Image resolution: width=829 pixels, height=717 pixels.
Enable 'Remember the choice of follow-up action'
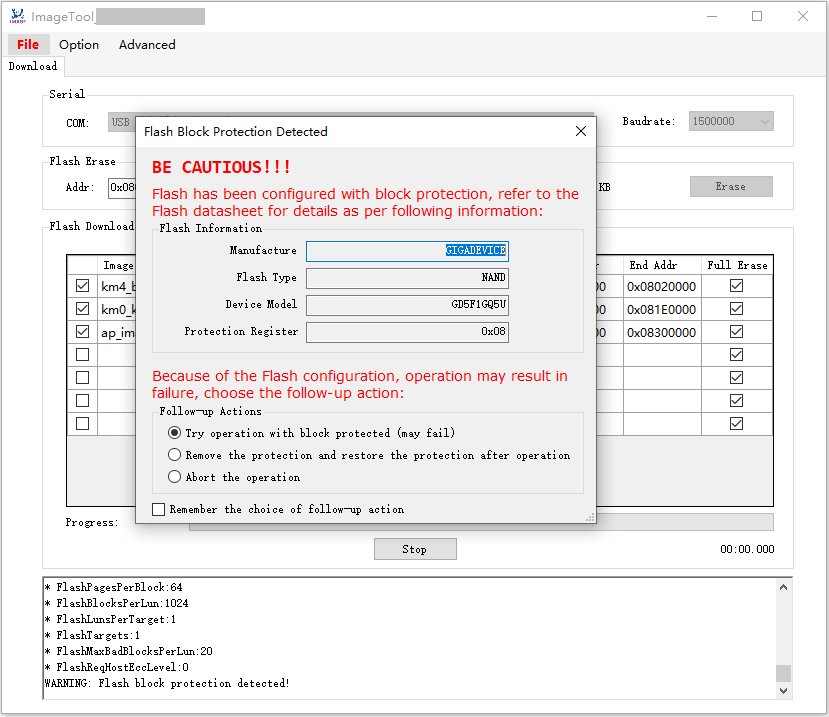tap(159, 509)
